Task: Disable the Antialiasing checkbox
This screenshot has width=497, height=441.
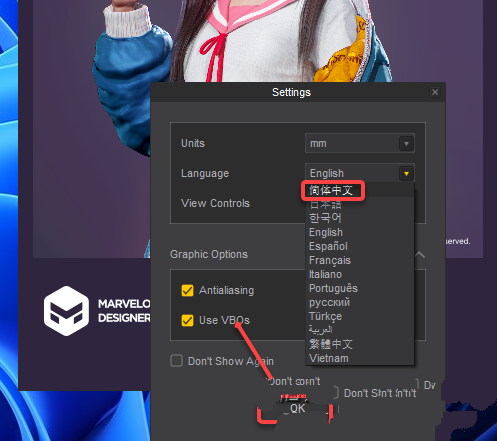Action: 187,290
